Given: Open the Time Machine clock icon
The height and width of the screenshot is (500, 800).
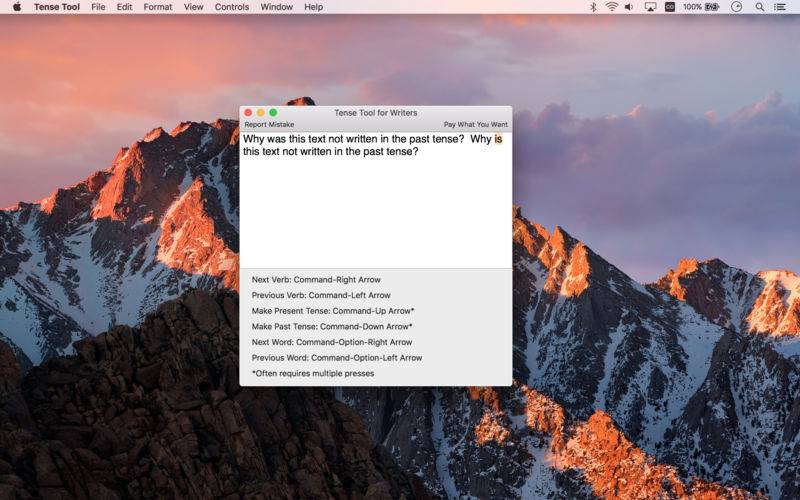Looking at the screenshot, I should point(736,7).
